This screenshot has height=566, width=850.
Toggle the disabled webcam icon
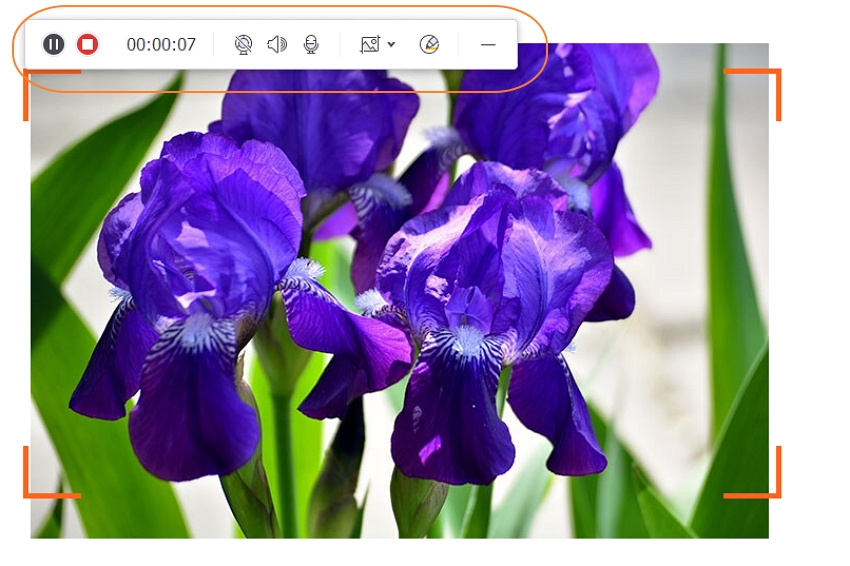click(243, 44)
